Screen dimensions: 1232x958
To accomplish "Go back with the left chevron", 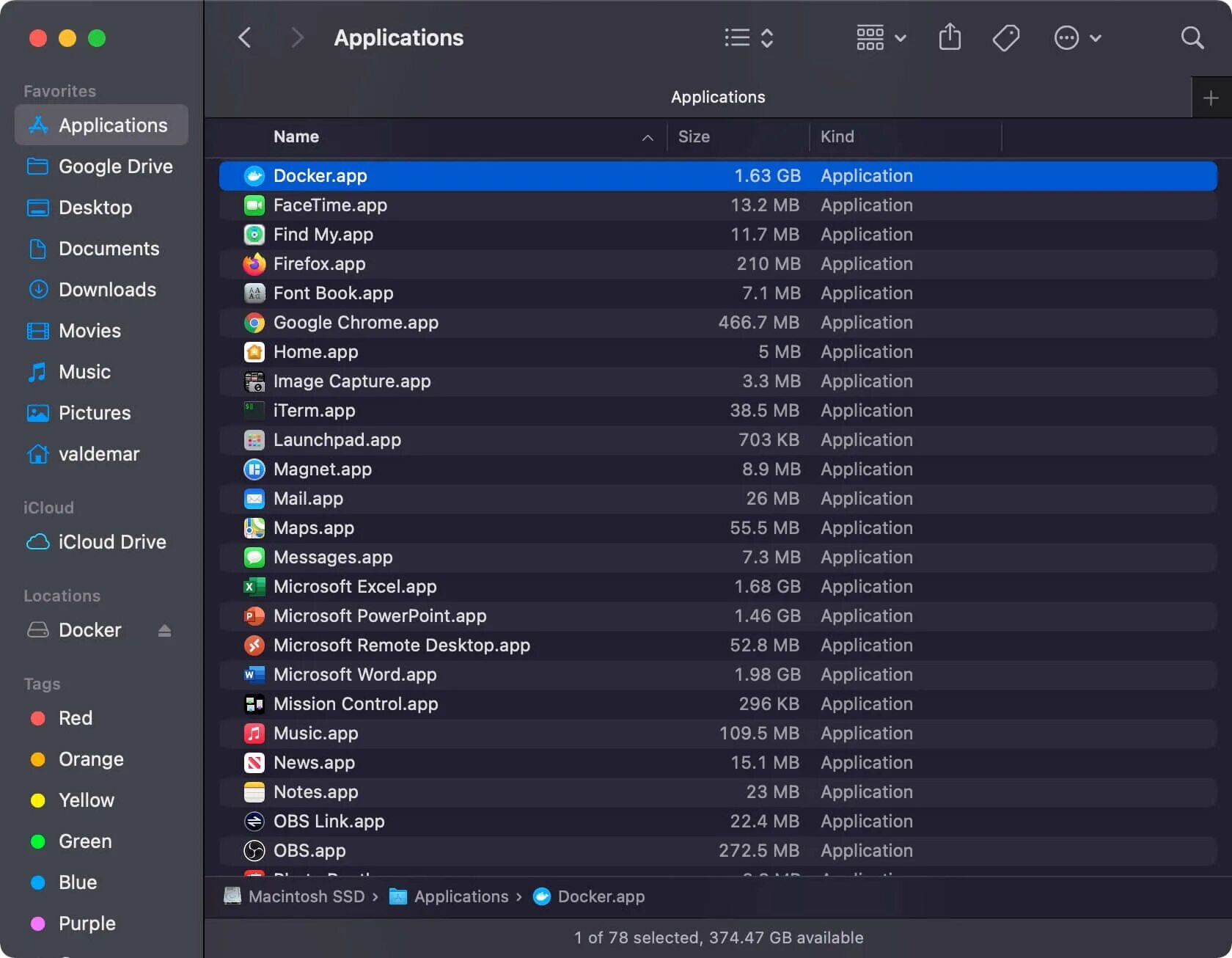I will click(245, 37).
